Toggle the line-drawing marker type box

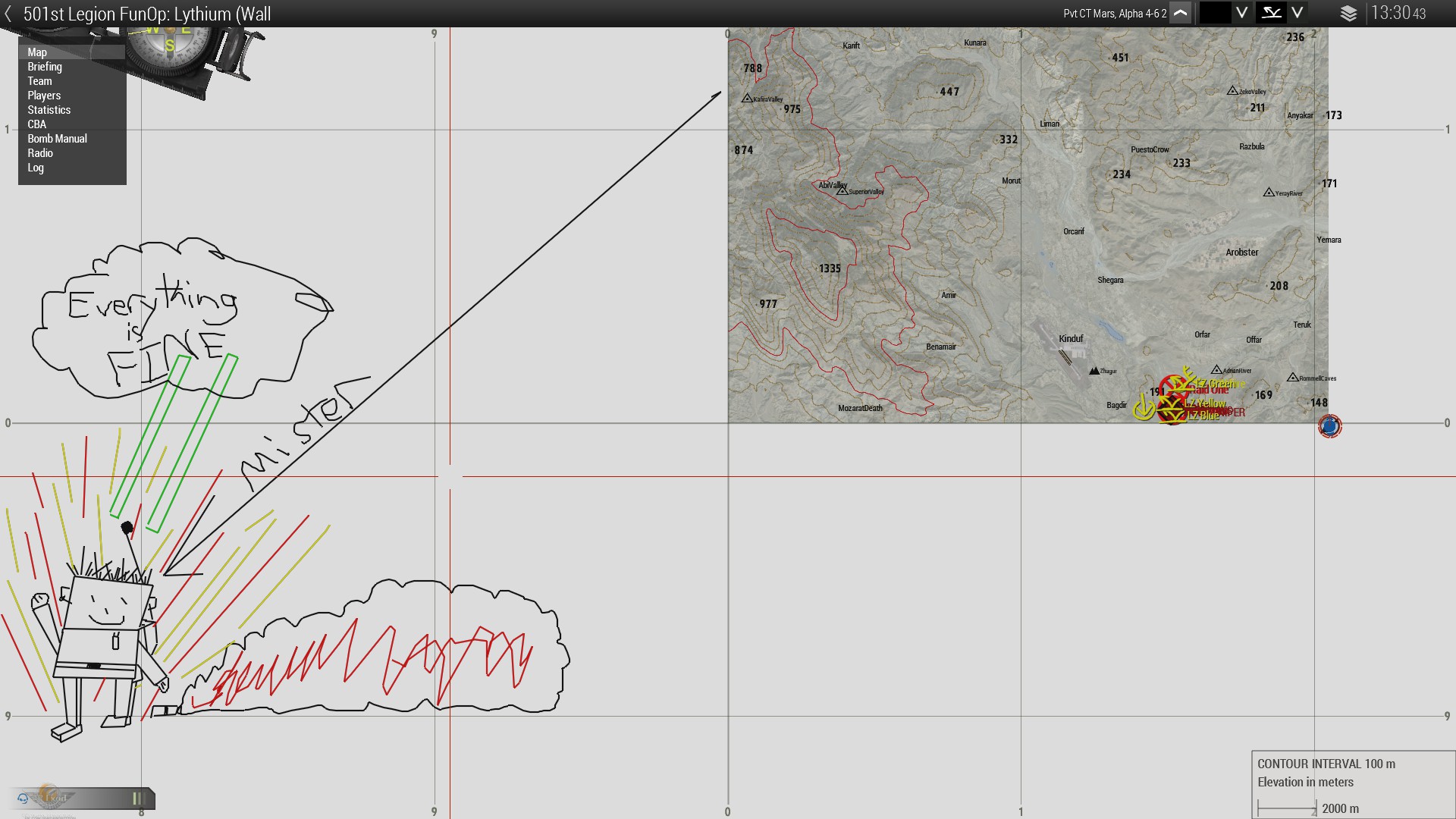1271,13
